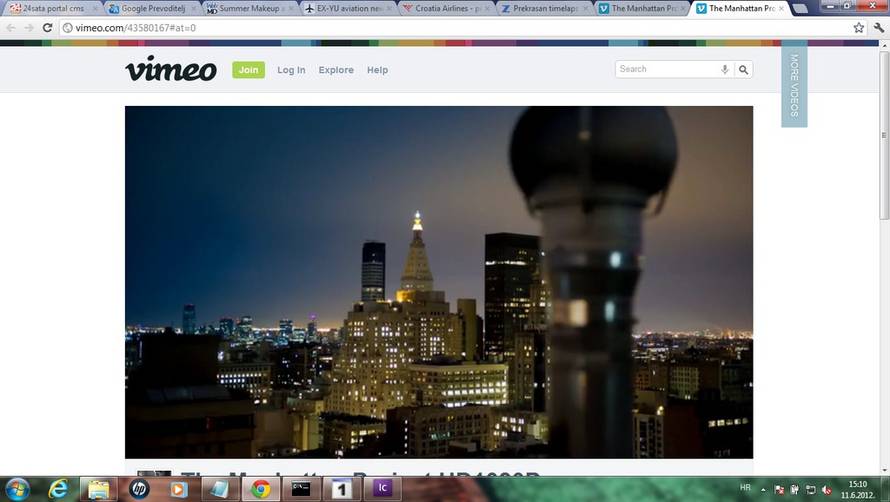Open Chrome wrench settings menu

pyautogui.click(x=879, y=27)
